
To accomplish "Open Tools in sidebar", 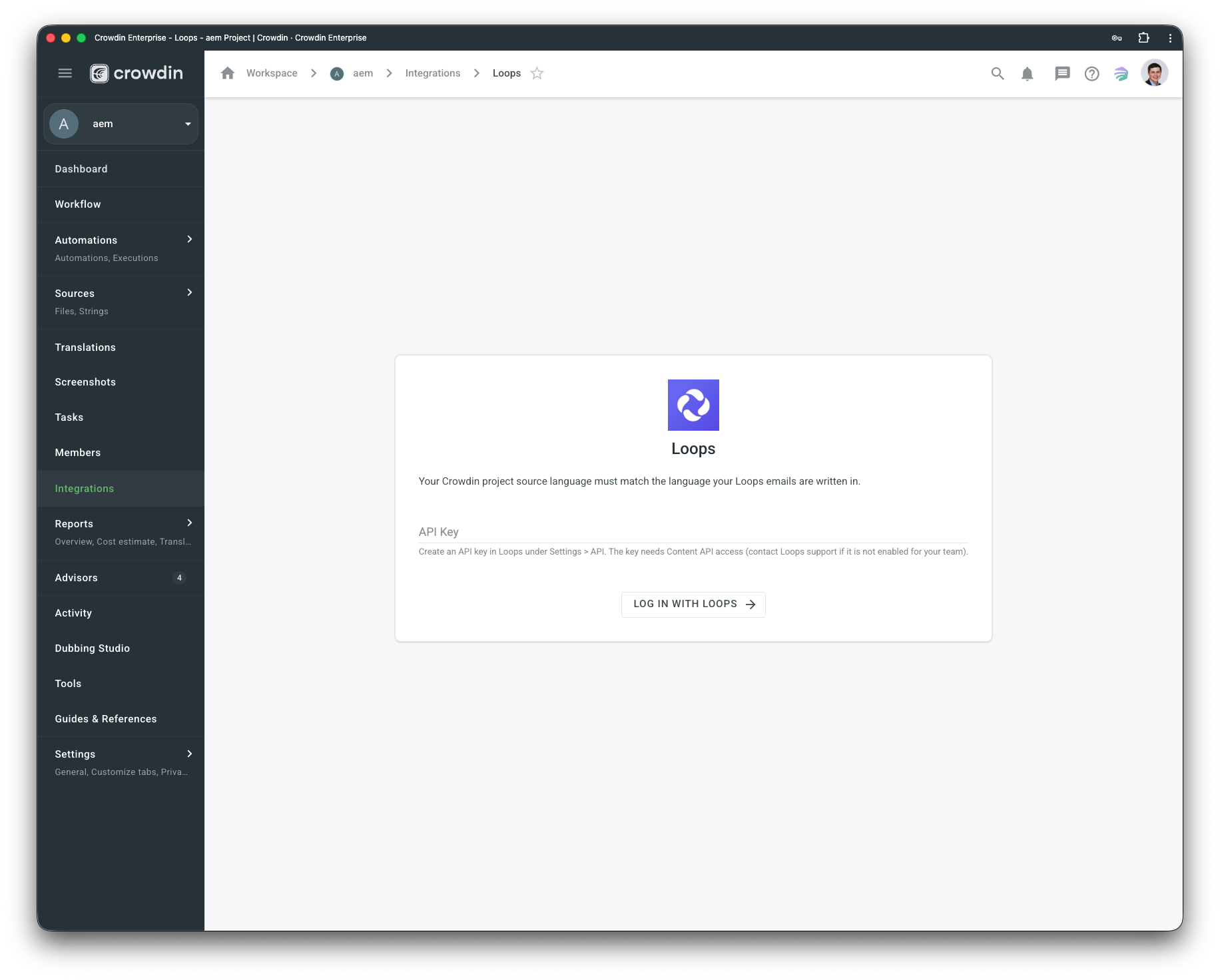I will click(x=121, y=684).
